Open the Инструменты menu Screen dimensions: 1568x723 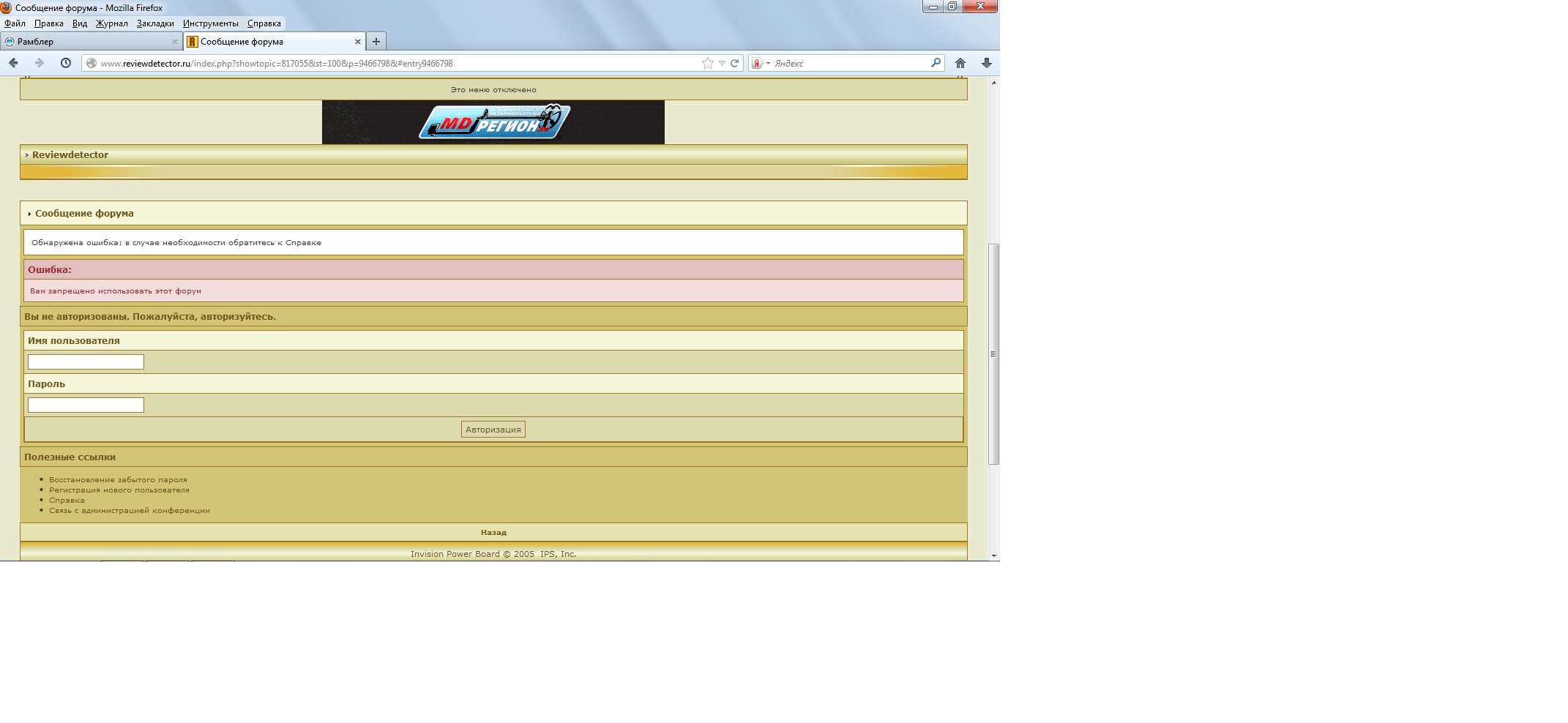point(210,23)
